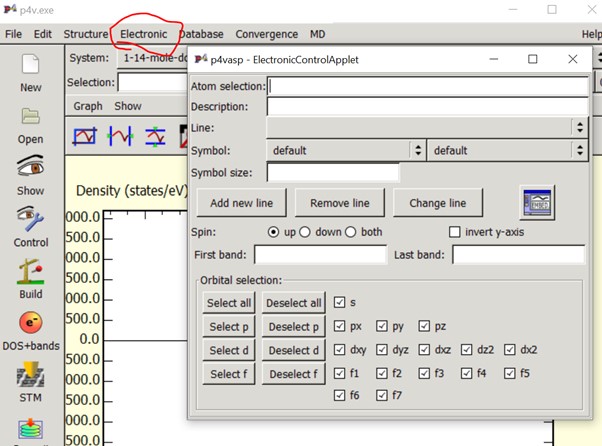Toggle the f1 orbital checkbox

click(x=339, y=373)
